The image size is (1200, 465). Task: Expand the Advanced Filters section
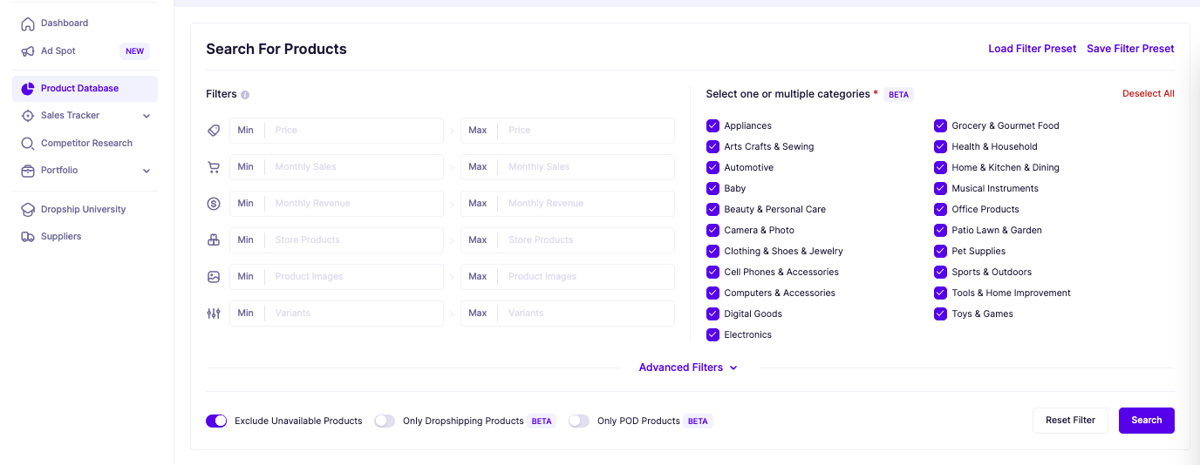[688, 367]
